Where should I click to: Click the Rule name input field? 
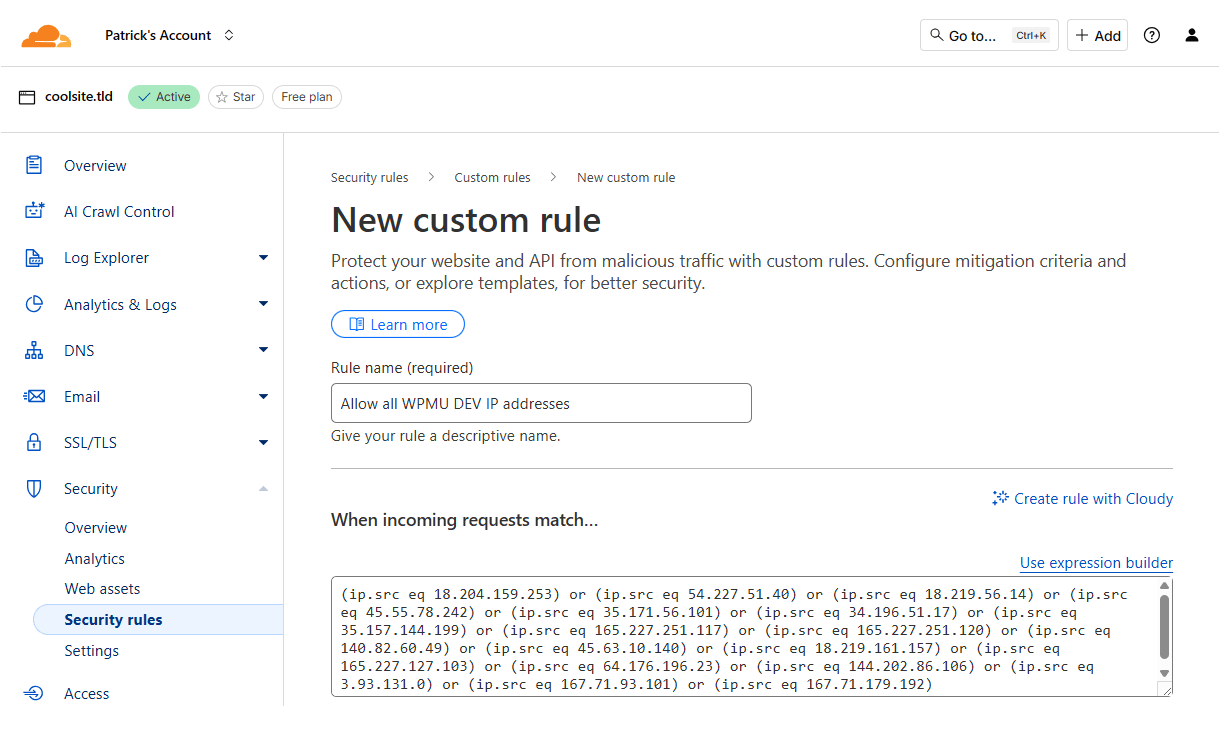coord(541,403)
